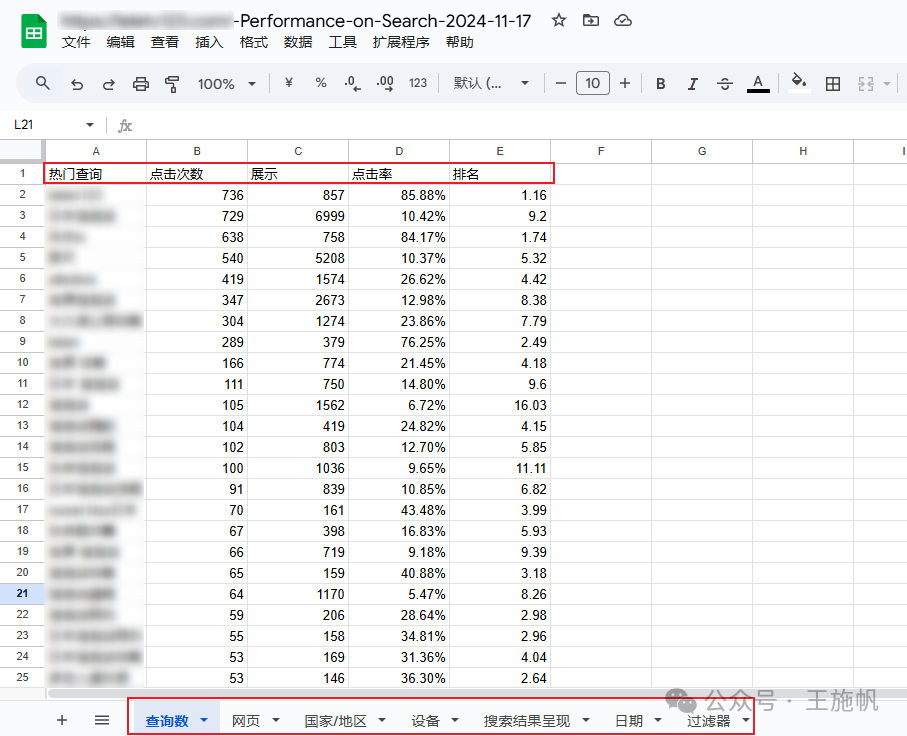Toggle bold formatting
Image resolution: width=907 pixels, height=736 pixels.
661,84
